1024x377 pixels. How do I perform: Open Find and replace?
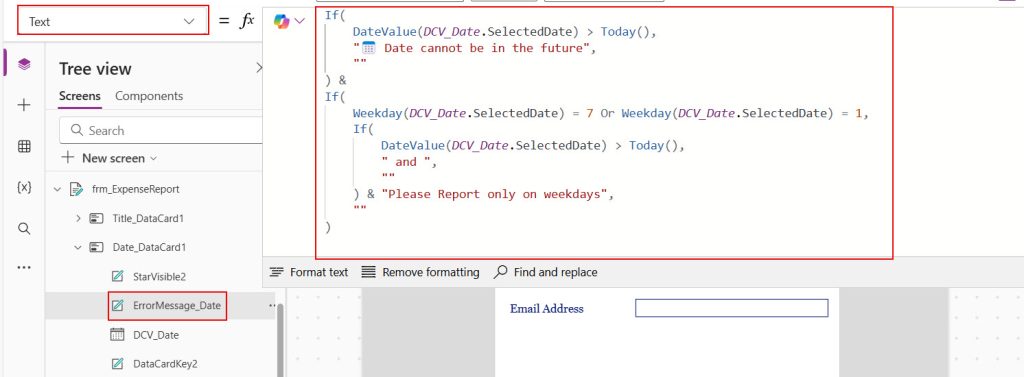545,272
